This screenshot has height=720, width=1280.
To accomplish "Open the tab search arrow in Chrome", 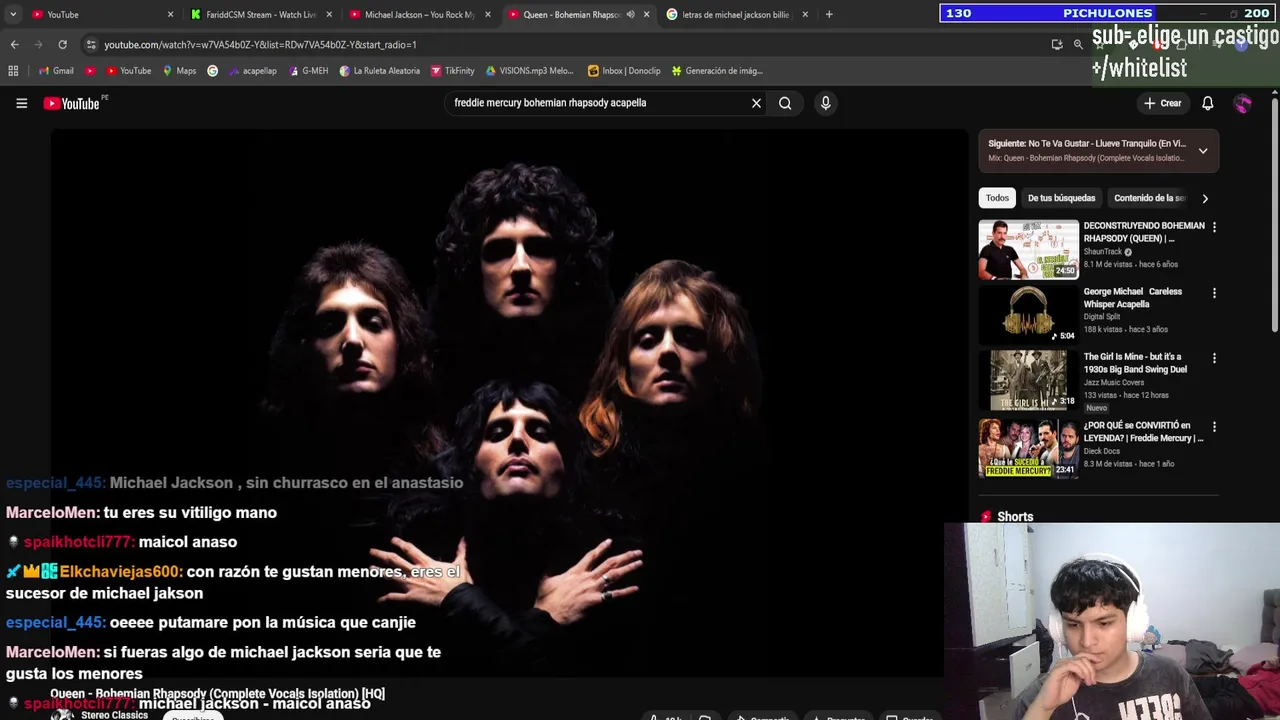I will click(x=12, y=14).
